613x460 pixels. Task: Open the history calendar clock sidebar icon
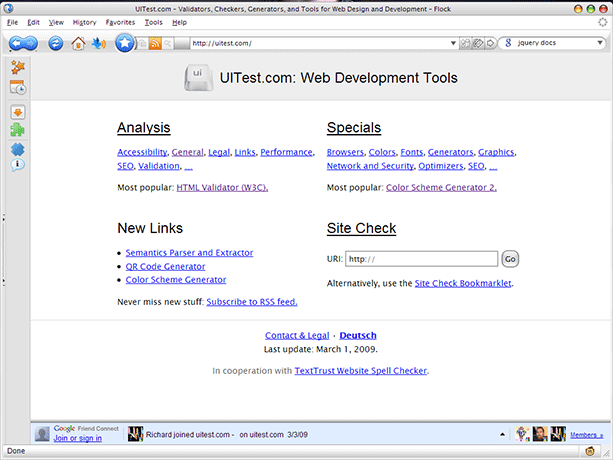point(17,88)
